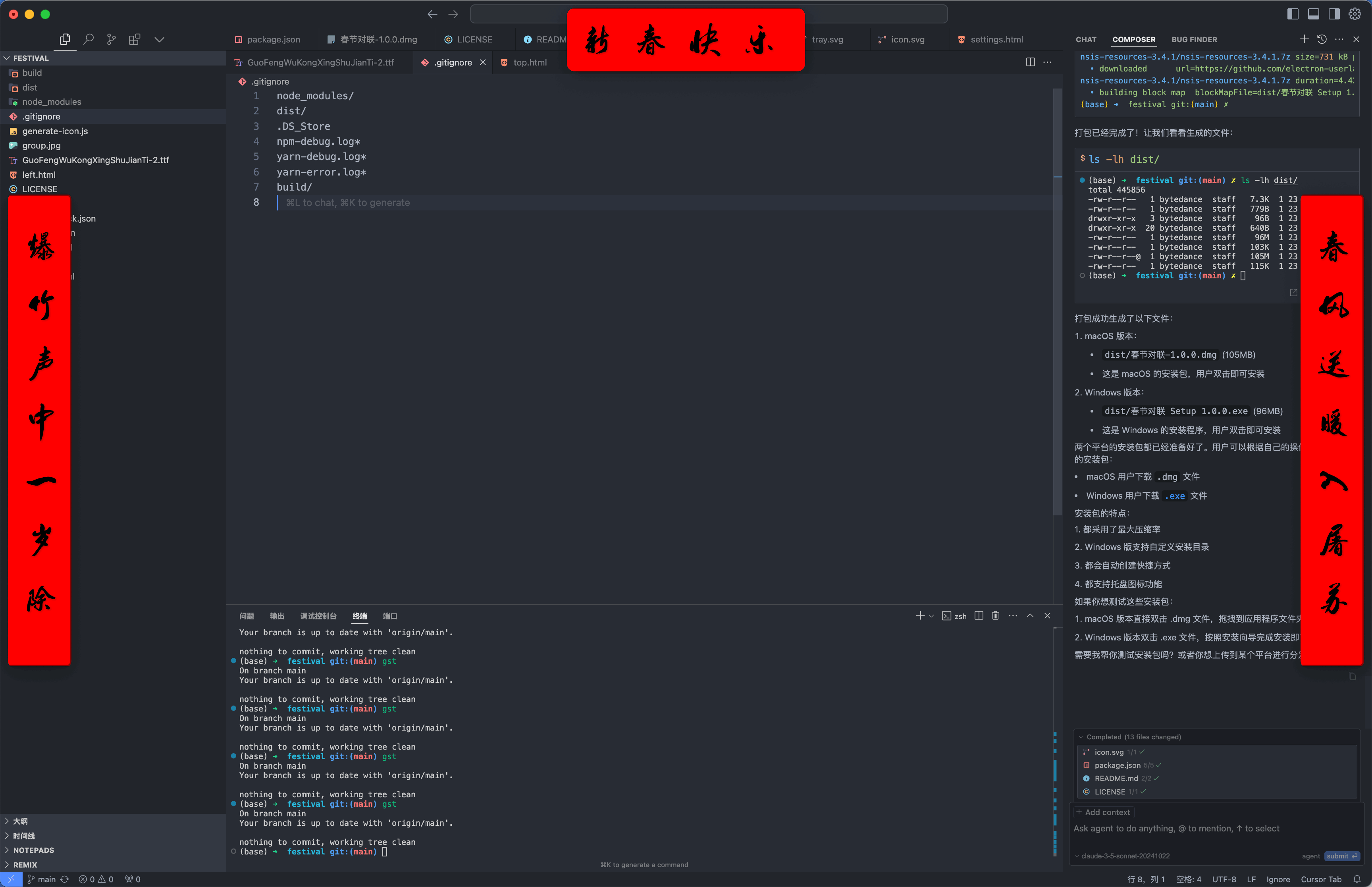This screenshot has height=887, width=1372.
Task: Show composer history clock icon
Action: click(1321, 39)
